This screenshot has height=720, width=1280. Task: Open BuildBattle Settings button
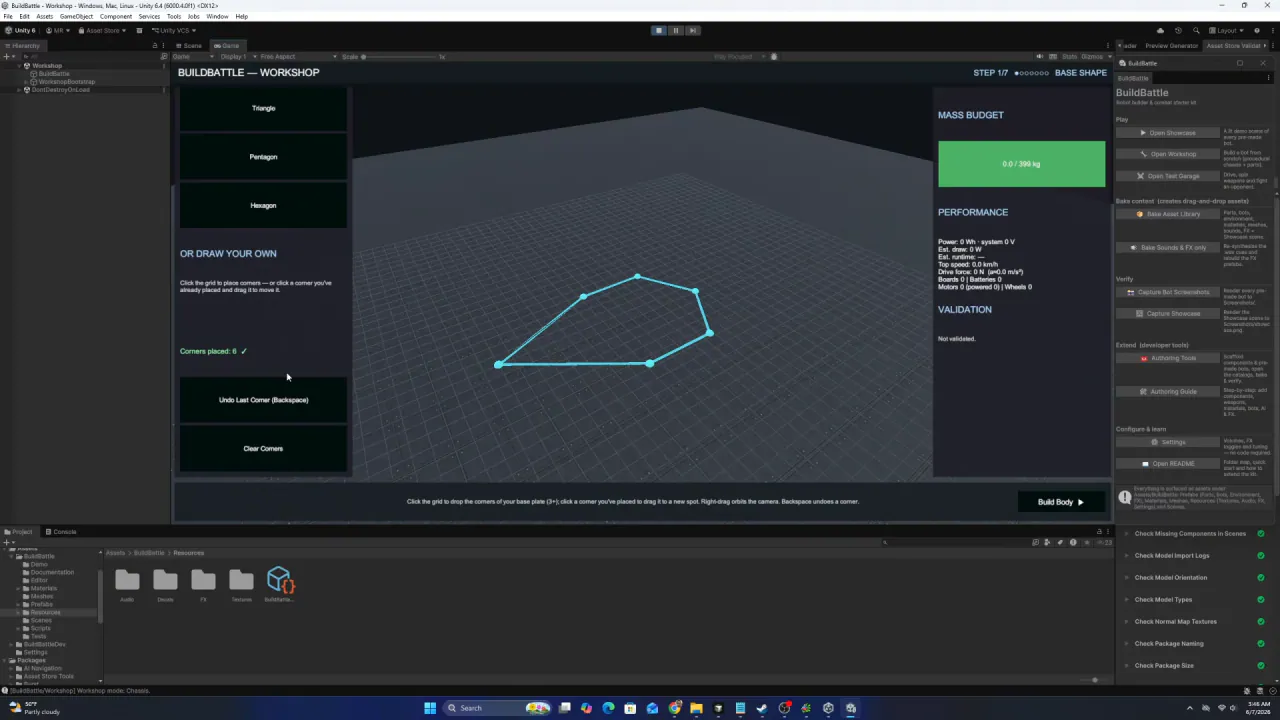[1169, 442]
